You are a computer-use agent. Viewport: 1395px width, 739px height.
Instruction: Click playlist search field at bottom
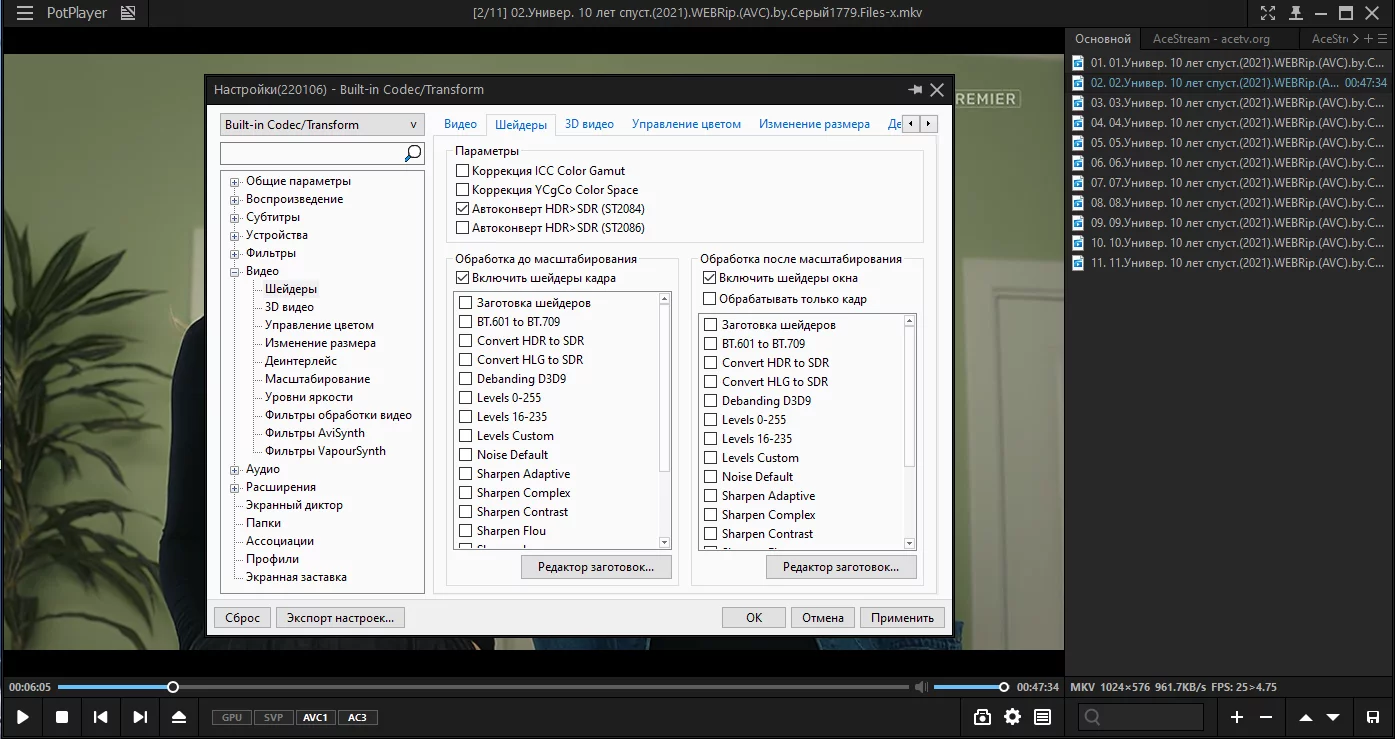[x=1140, y=717]
